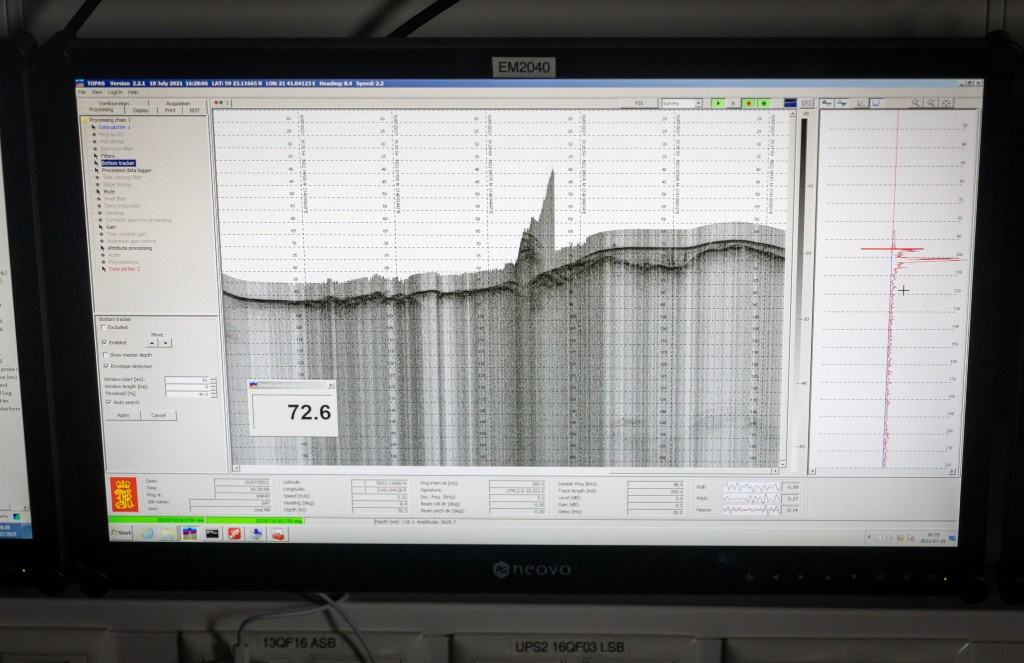Select Attribute processing in the tree

click(132, 247)
